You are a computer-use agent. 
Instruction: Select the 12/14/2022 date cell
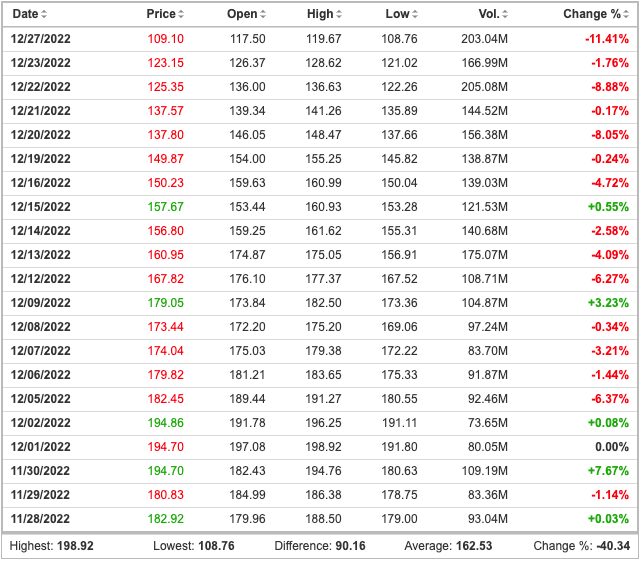[x=40, y=231]
